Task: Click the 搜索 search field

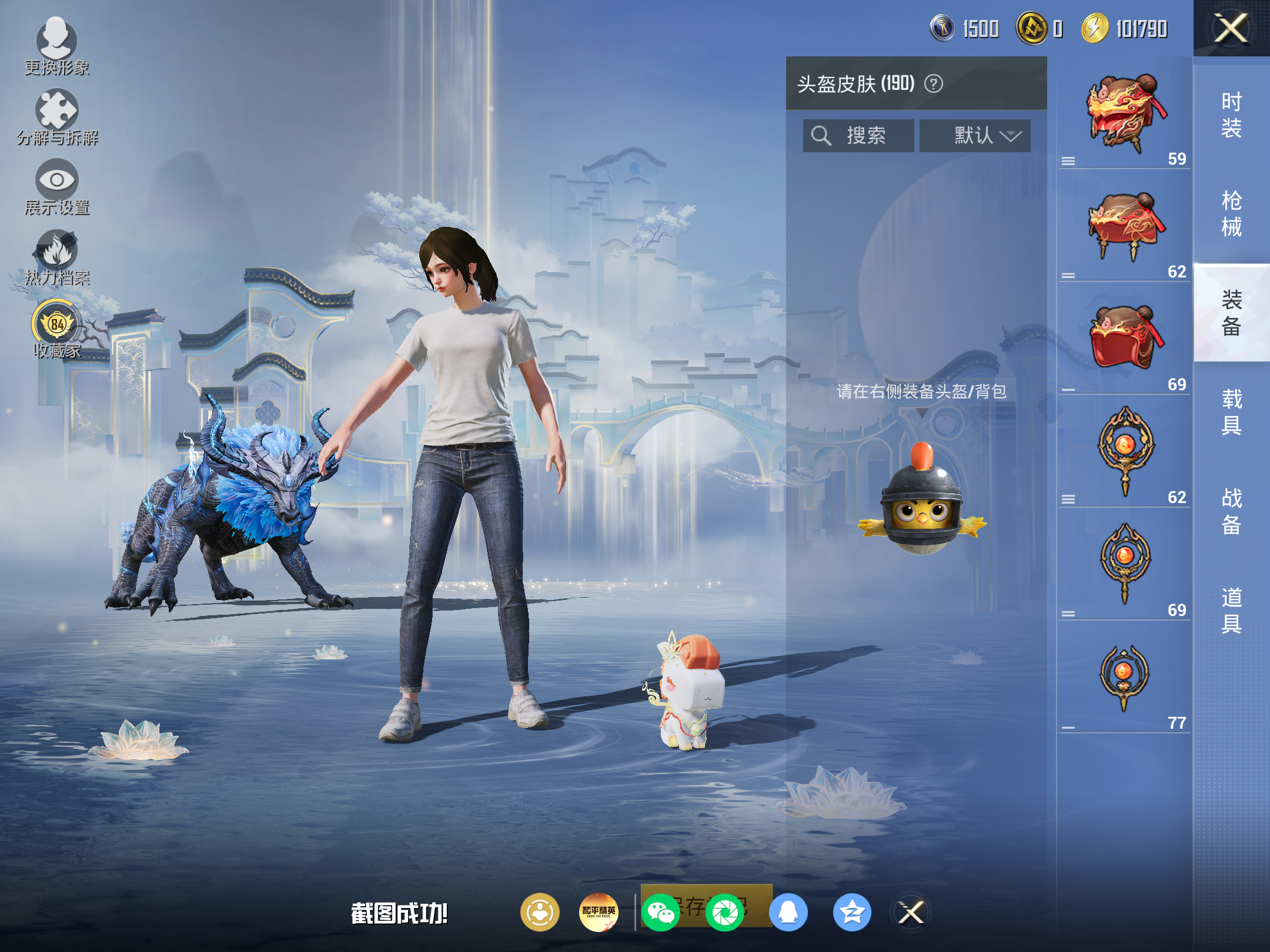Action: [x=858, y=136]
